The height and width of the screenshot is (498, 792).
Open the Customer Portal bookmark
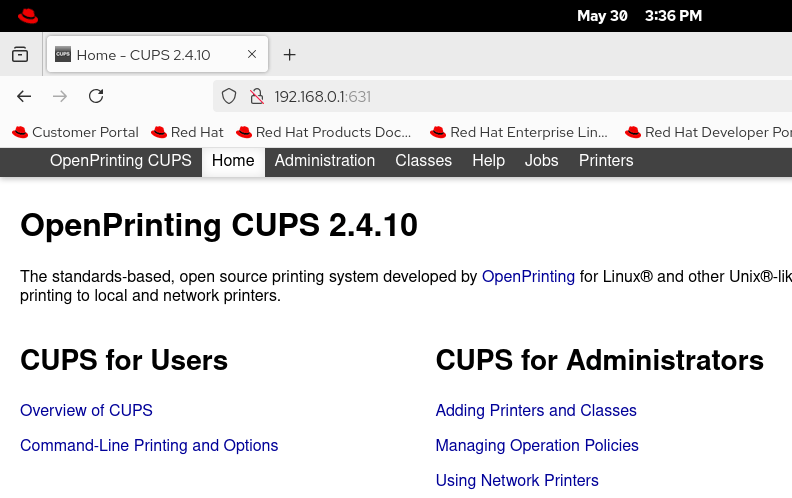[x=75, y=132]
